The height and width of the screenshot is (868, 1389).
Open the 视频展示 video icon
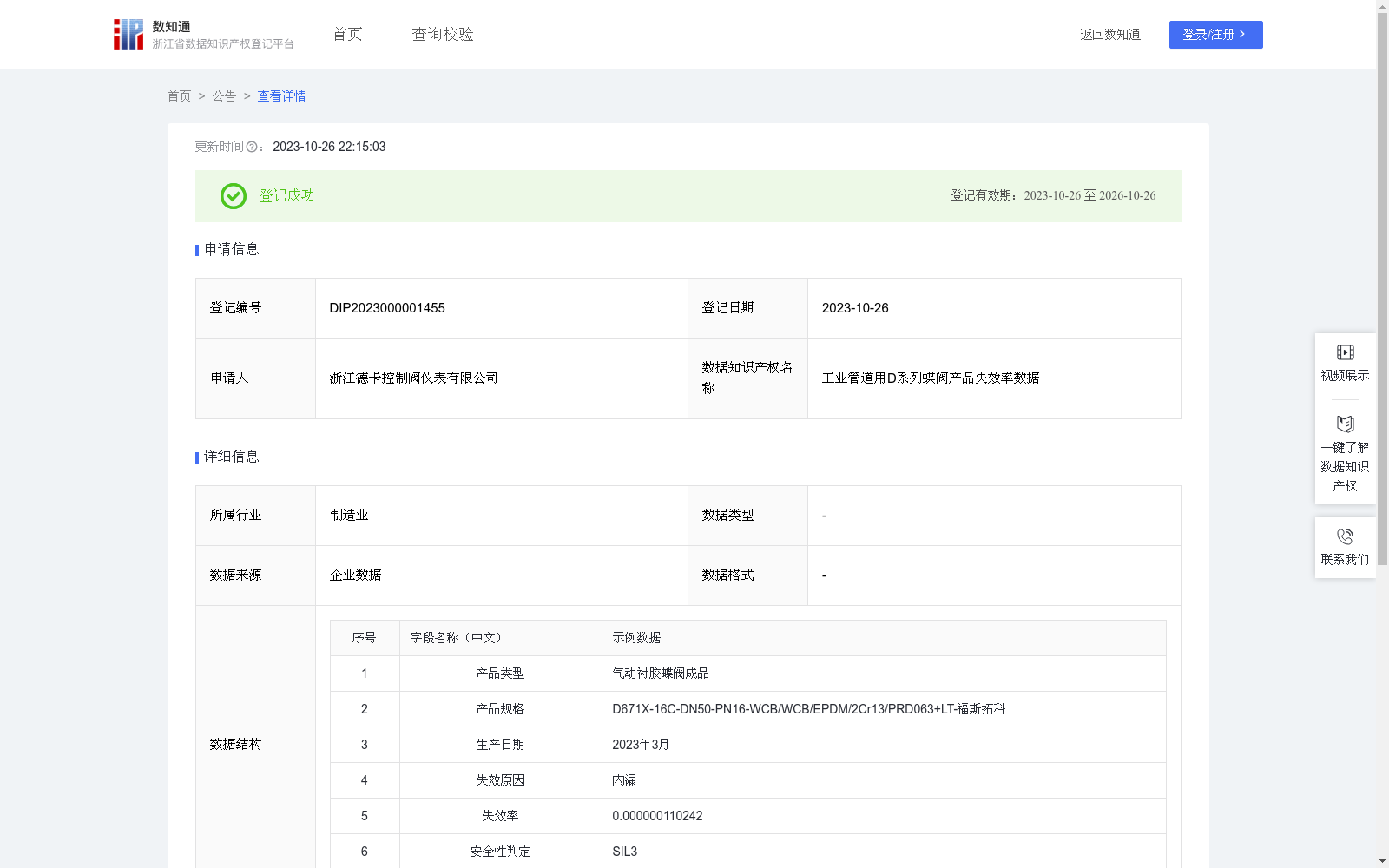click(1345, 352)
